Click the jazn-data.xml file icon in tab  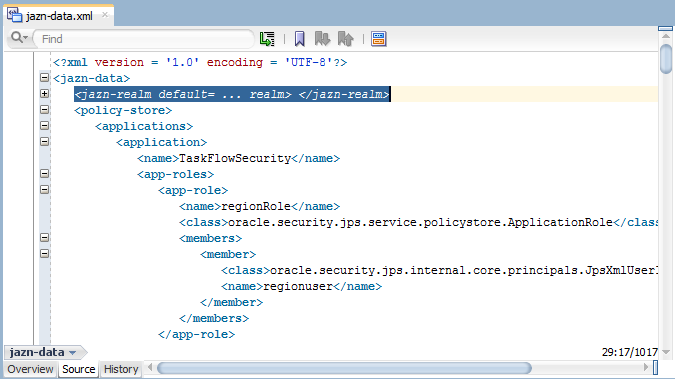click(14, 15)
